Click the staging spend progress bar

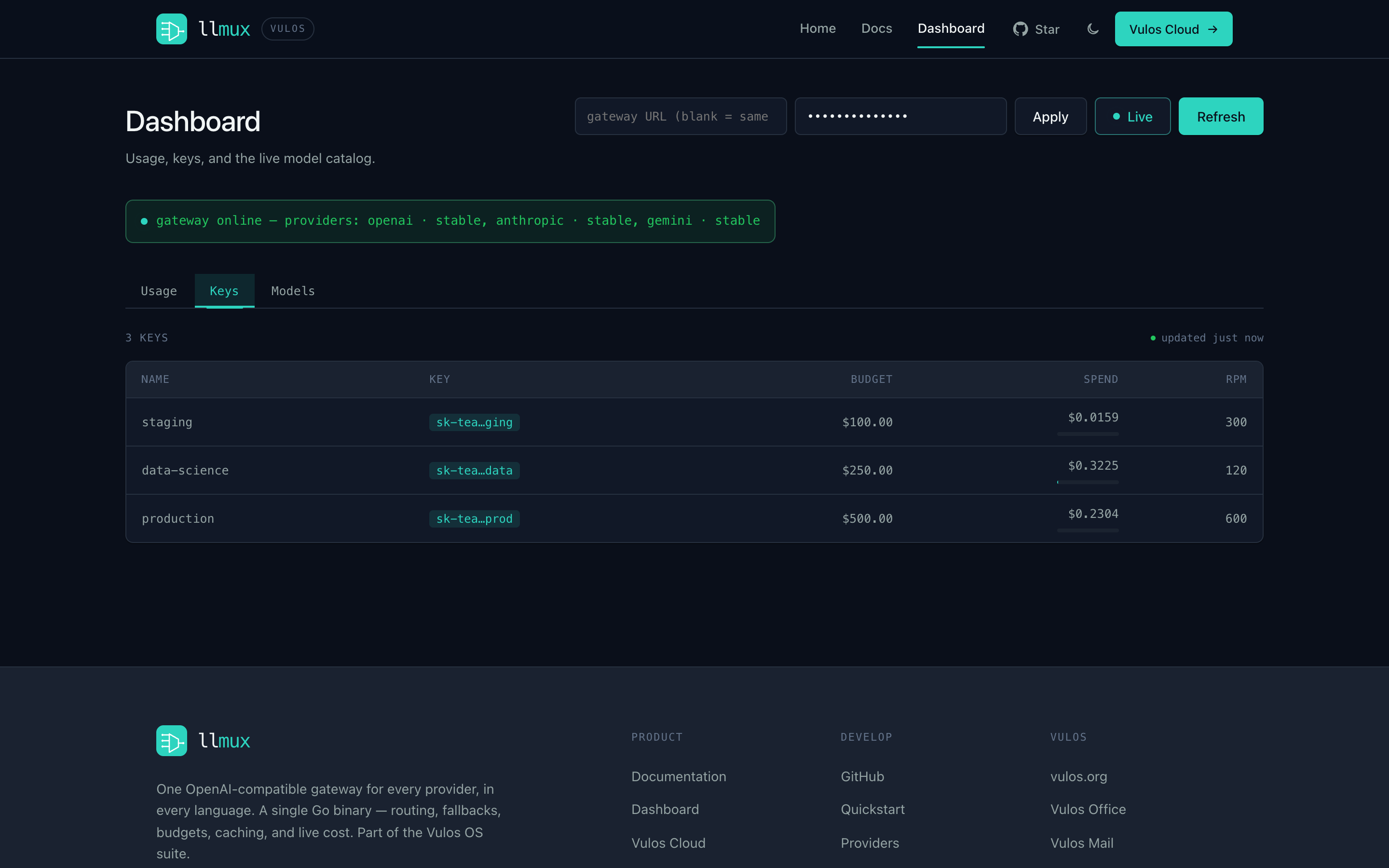pyautogui.click(x=1088, y=434)
